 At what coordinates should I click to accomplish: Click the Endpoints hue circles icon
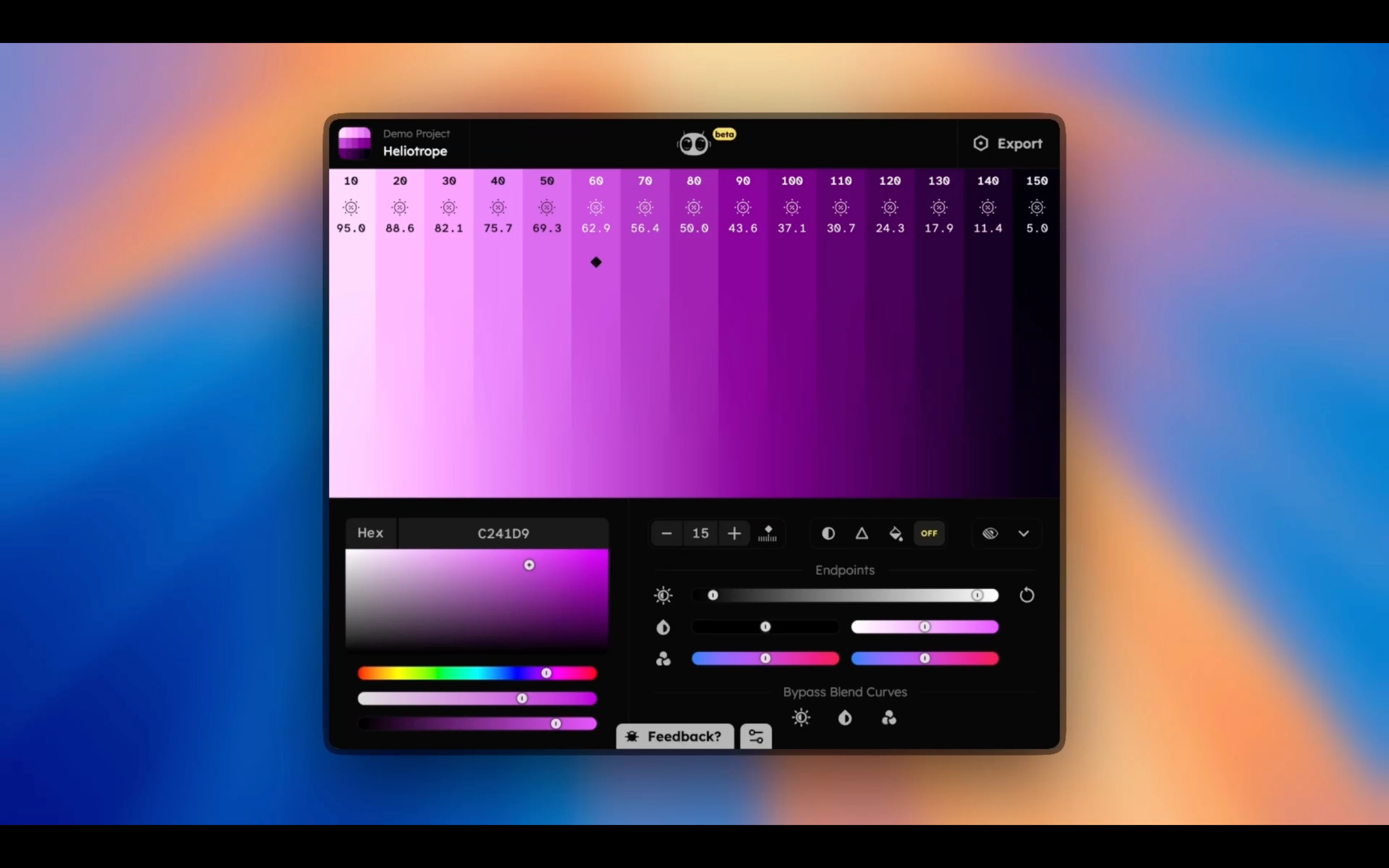(663, 658)
